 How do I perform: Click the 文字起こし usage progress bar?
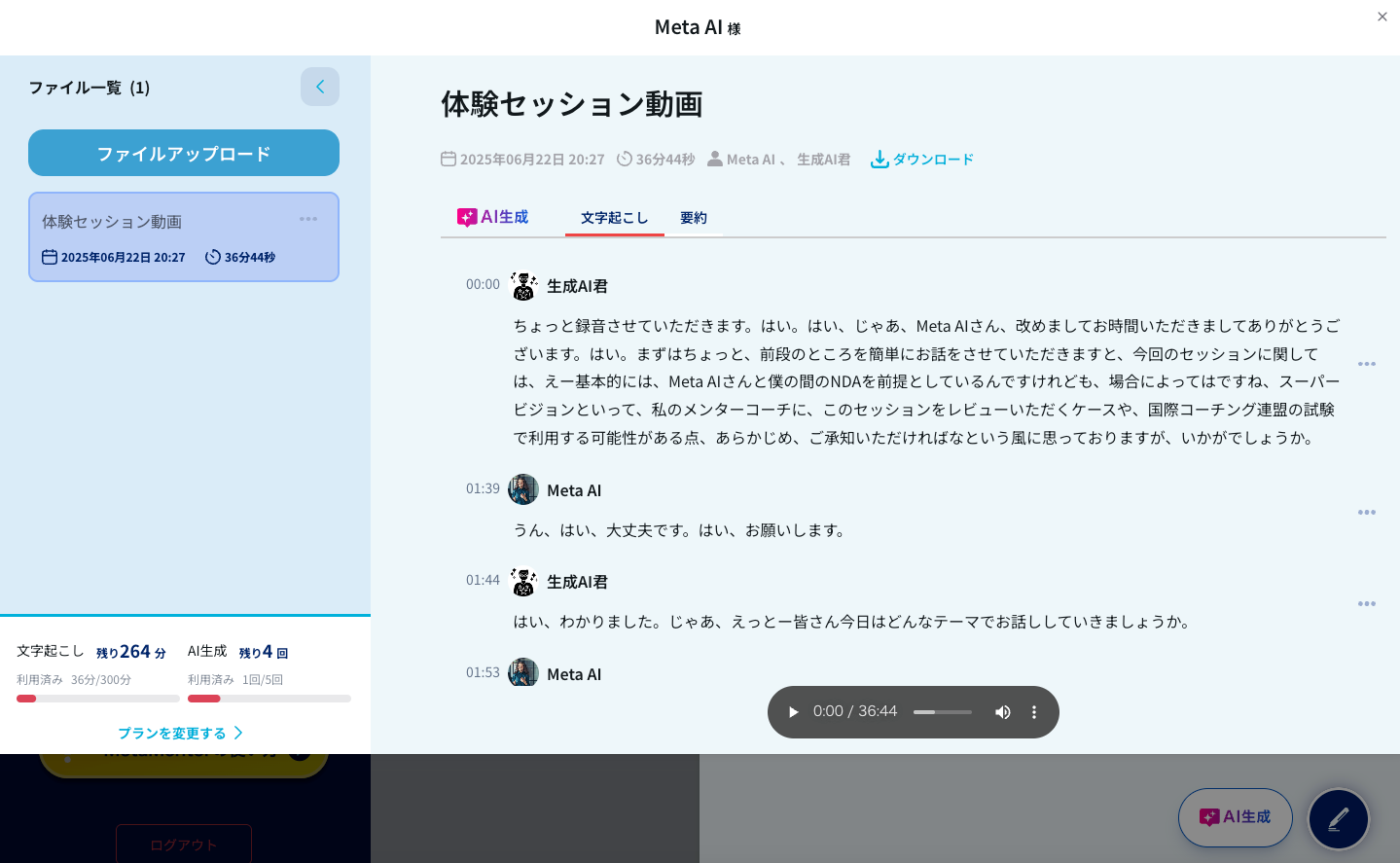click(x=98, y=699)
